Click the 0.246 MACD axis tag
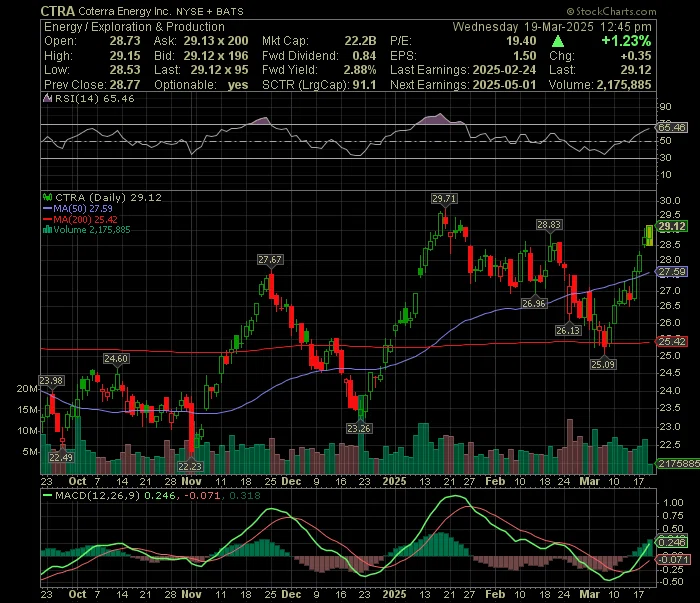This screenshot has height=603, width=700. [x=672, y=542]
